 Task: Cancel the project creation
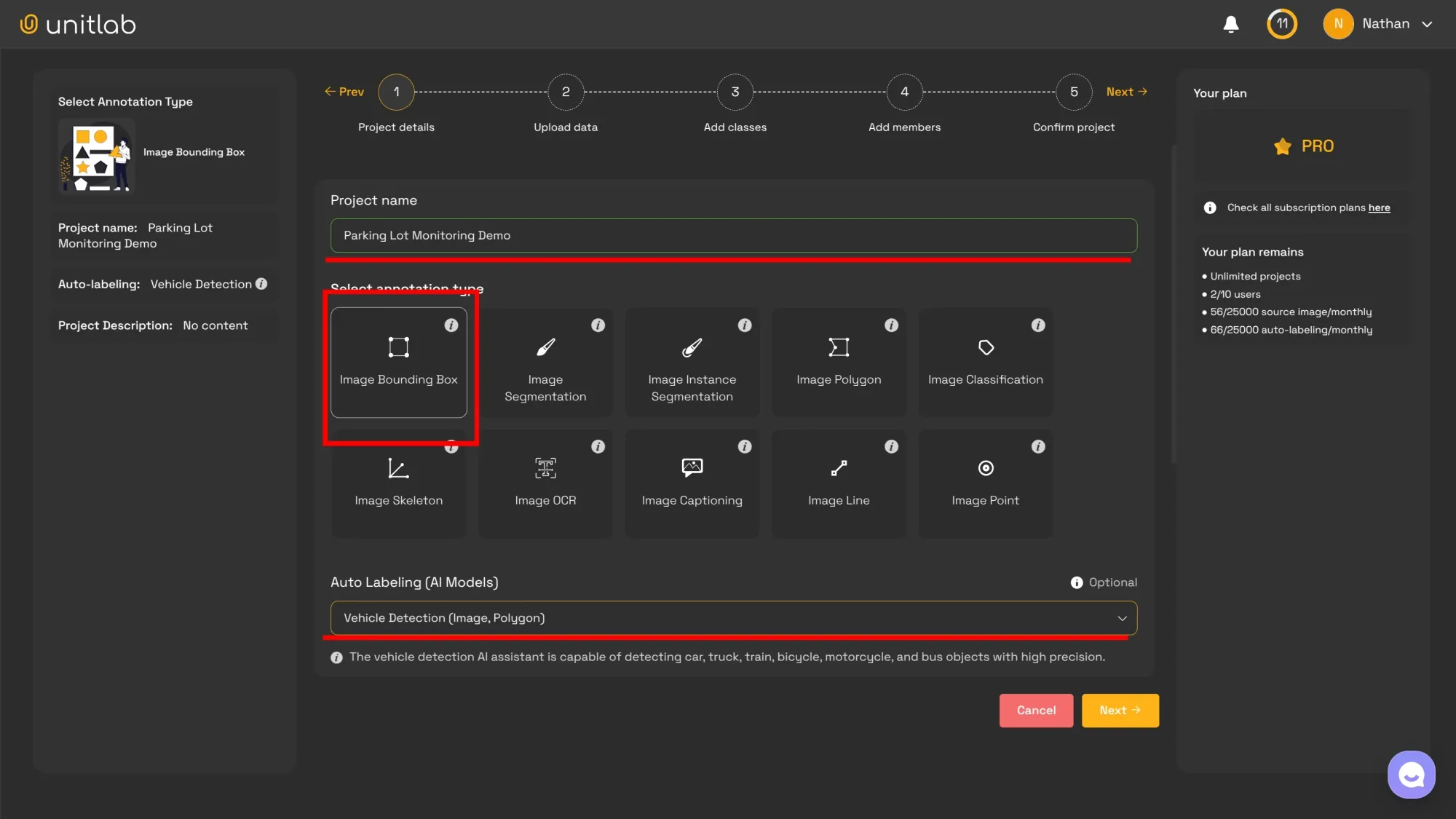pyautogui.click(x=1035, y=710)
